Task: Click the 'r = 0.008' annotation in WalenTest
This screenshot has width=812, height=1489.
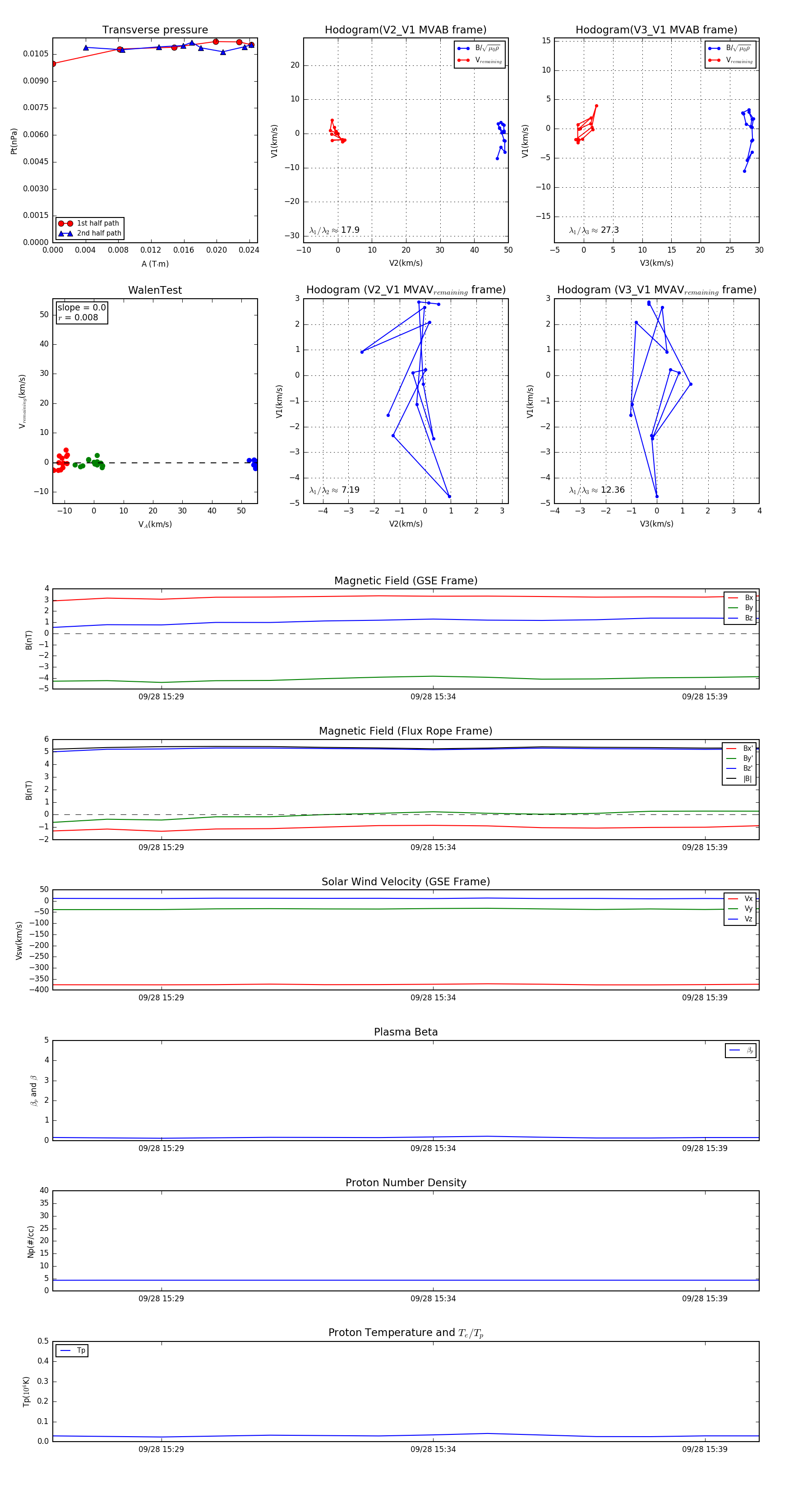Action: pyautogui.click(x=78, y=317)
